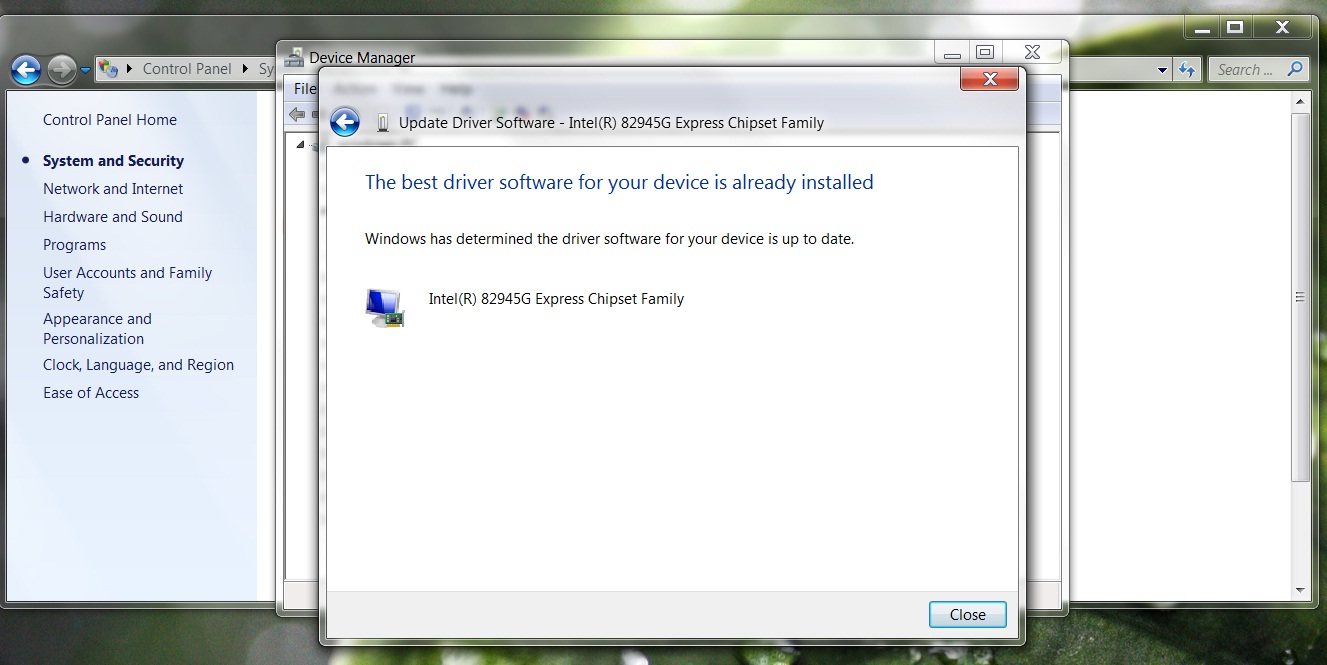Collapse the root node in the device tree
This screenshot has width=1327, height=665.
point(299,143)
